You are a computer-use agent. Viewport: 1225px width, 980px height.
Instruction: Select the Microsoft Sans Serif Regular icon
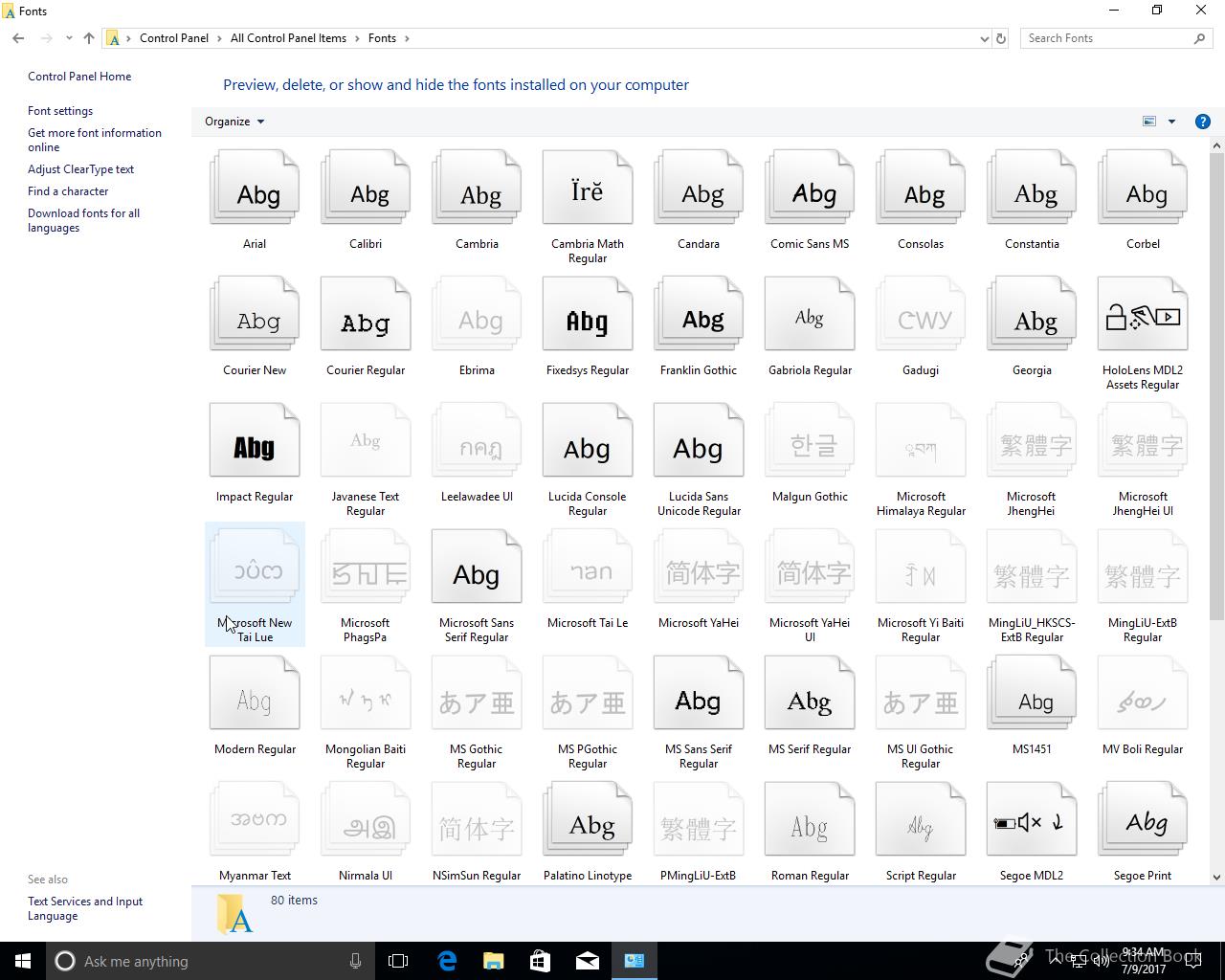coord(477,567)
